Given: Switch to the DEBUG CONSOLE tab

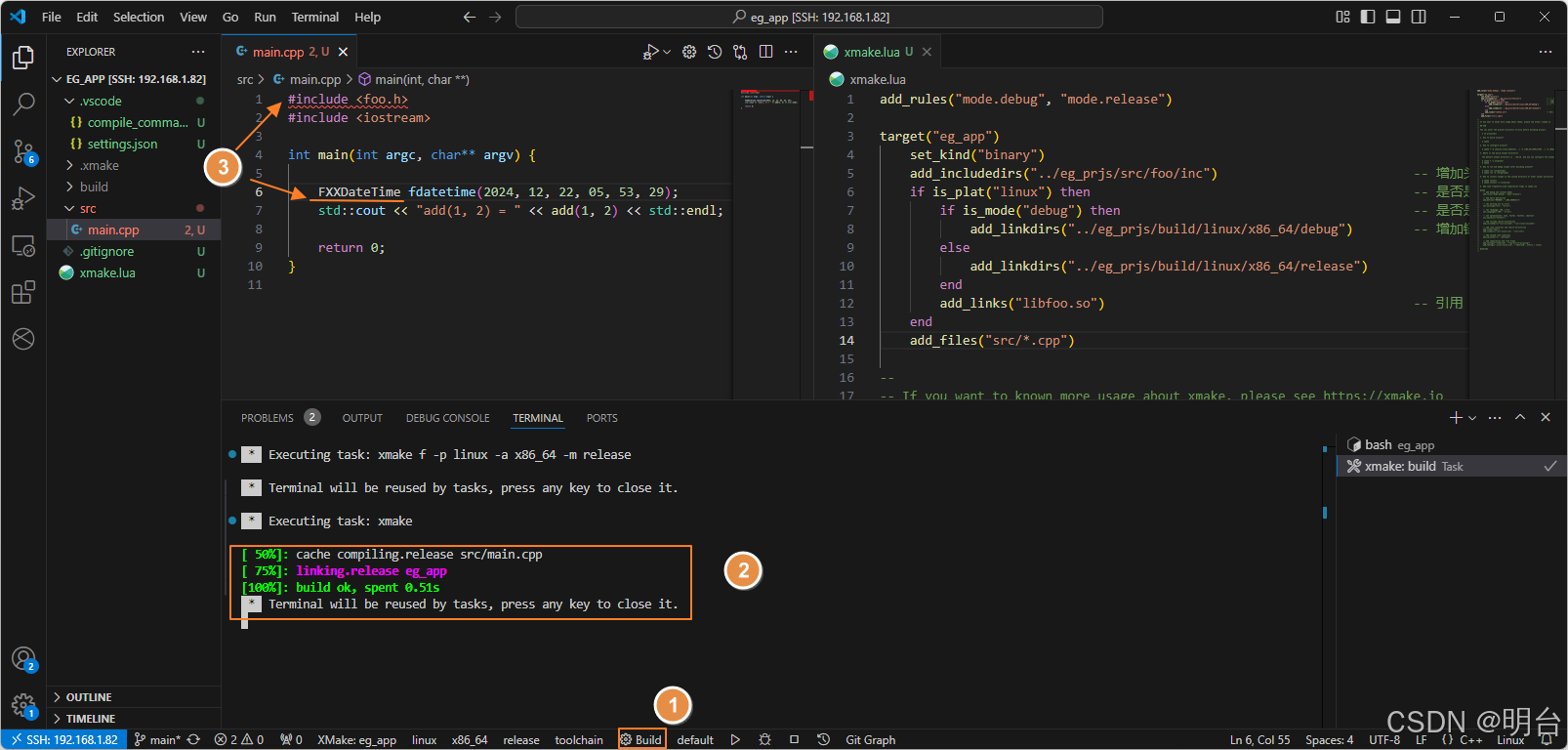Looking at the screenshot, I should [x=448, y=418].
